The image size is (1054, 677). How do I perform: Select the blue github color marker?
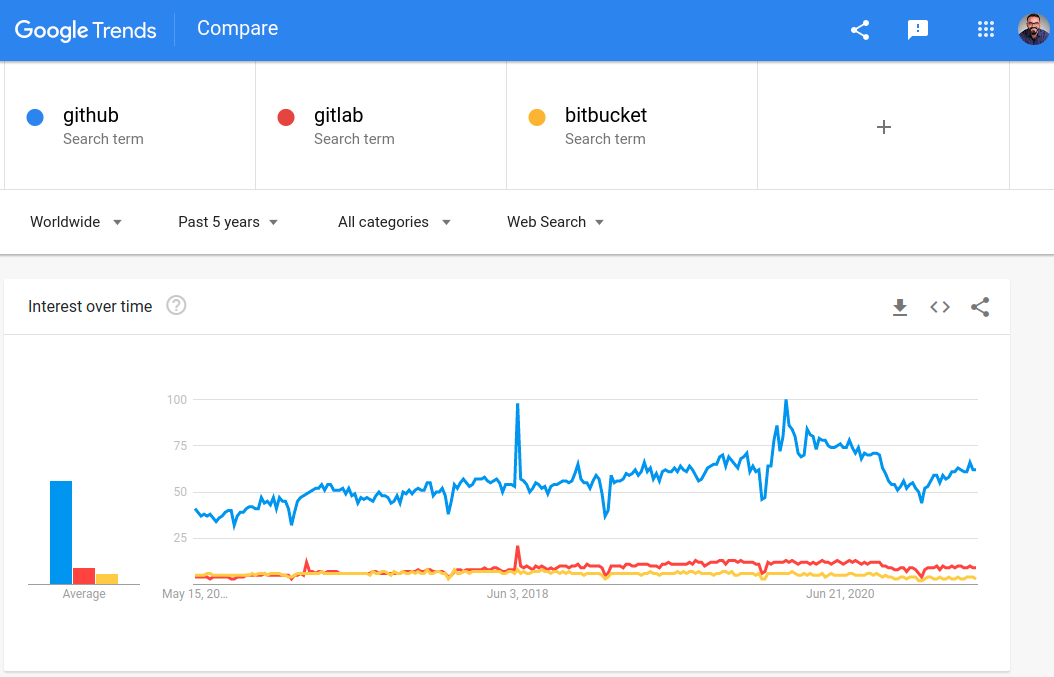[35, 117]
